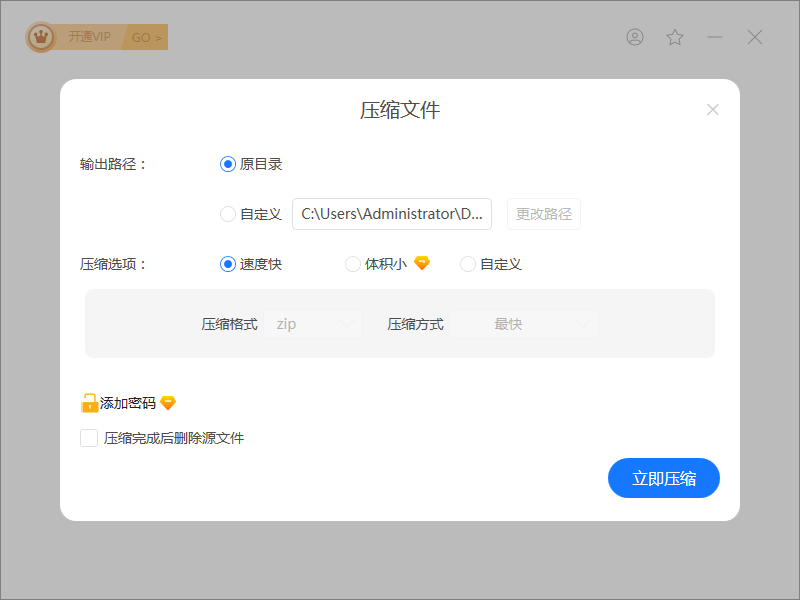Click the 立即压缩 button
This screenshot has height=600, width=800.
(x=664, y=478)
